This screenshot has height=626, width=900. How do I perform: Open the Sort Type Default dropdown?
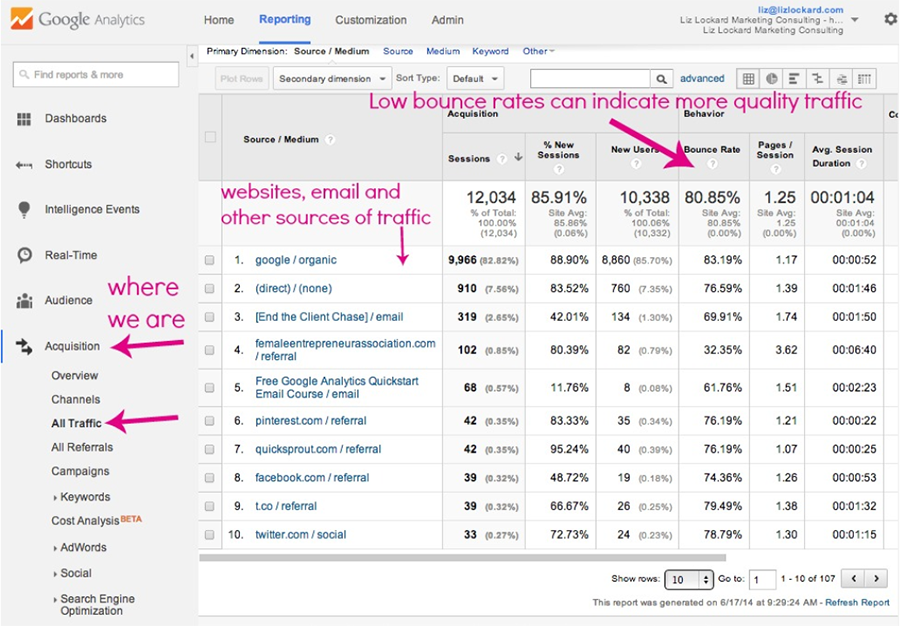click(x=475, y=79)
